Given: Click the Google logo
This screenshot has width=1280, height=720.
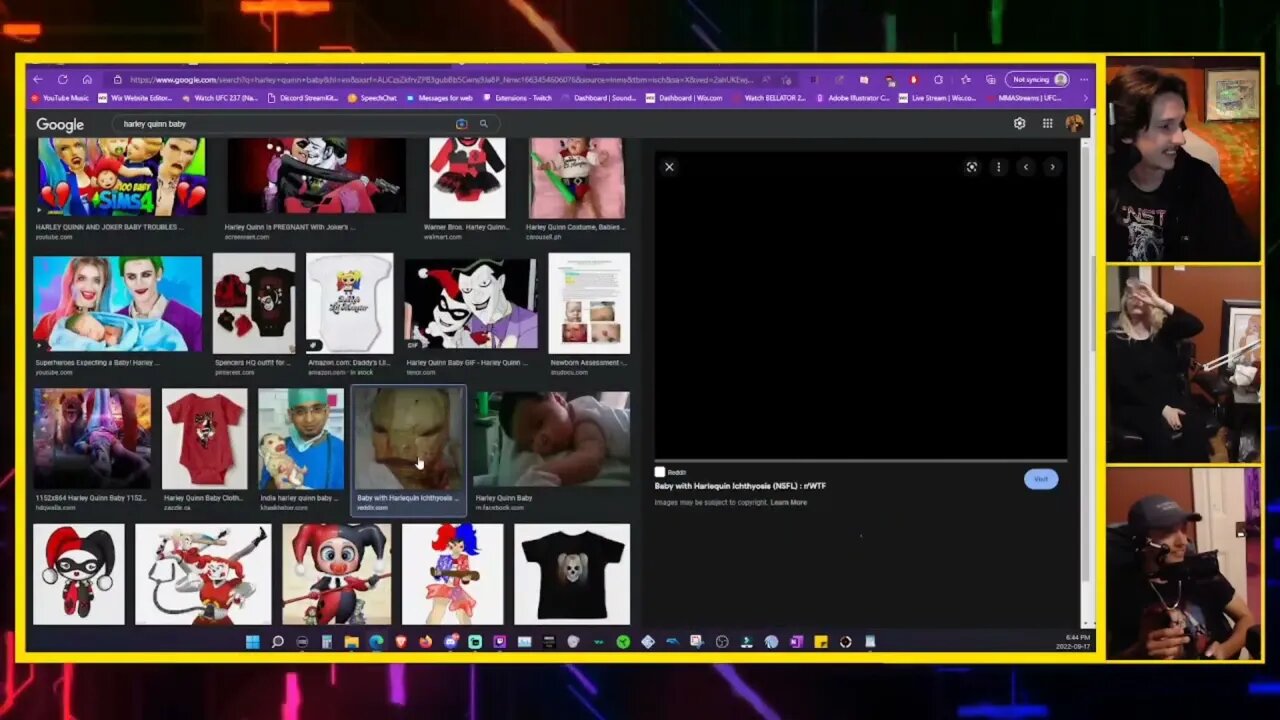Looking at the screenshot, I should [60, 125].
